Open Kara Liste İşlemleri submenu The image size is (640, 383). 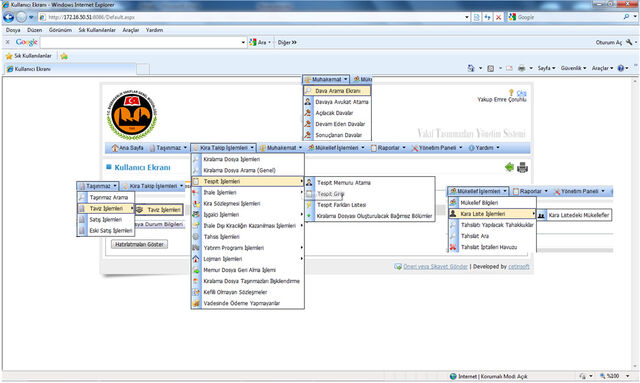click(492, 214)
